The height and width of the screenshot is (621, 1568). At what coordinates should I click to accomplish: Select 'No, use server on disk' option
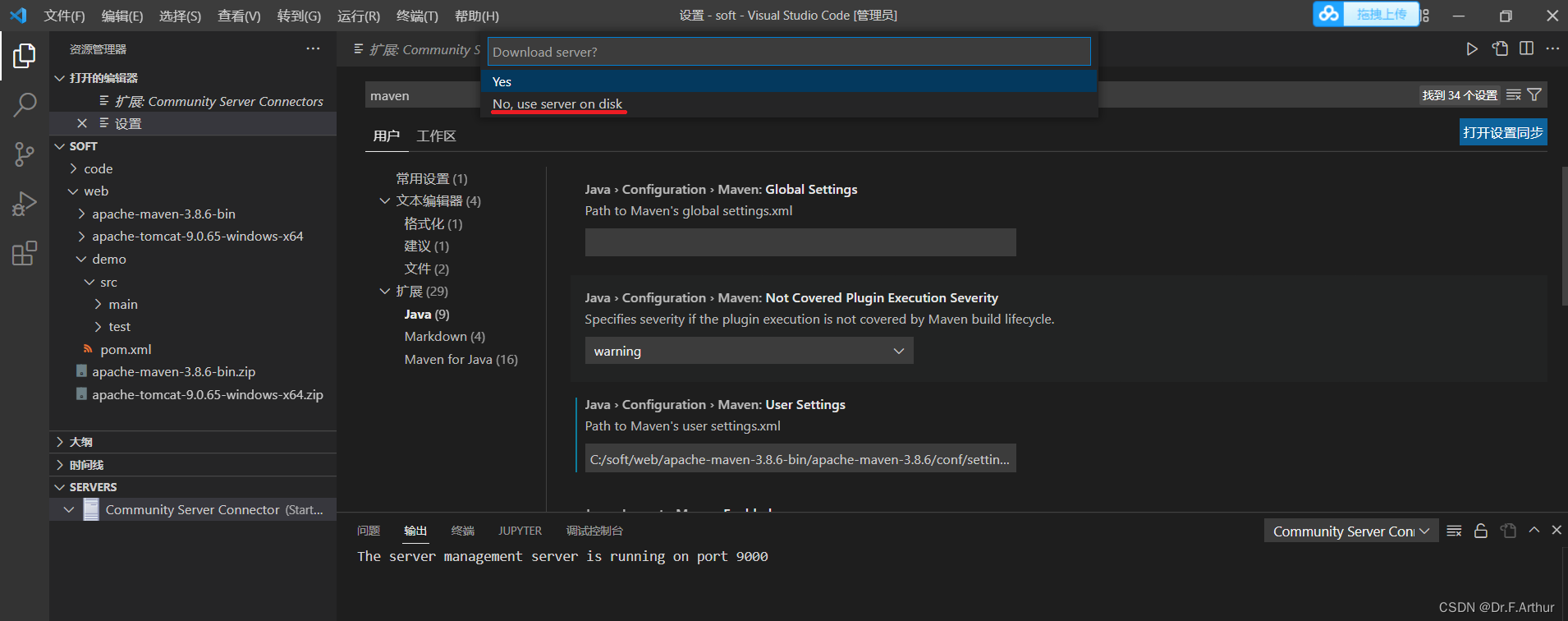pyautogui.click(x=557, y=104)
